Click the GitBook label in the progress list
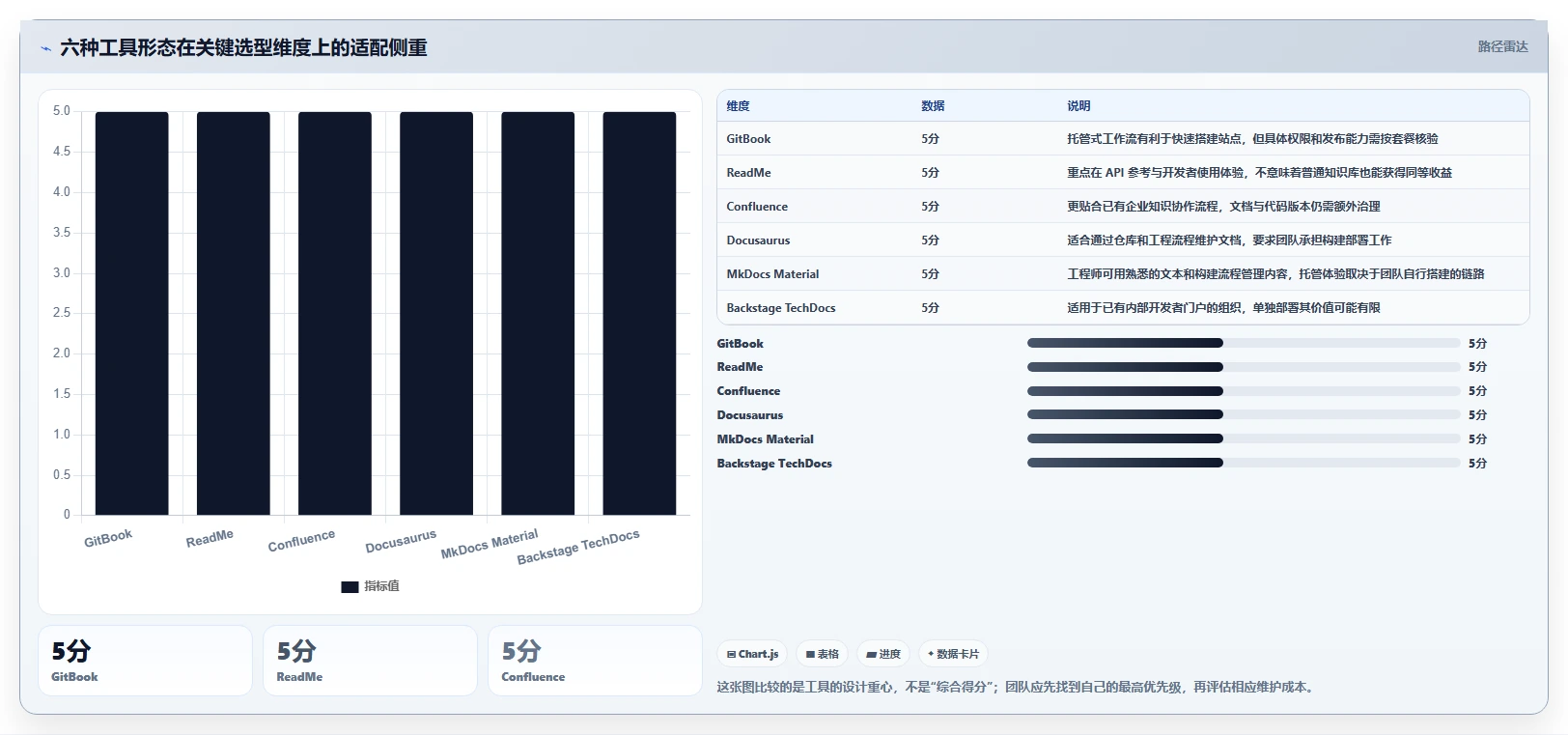The image size is (1568, 735). [x=740, y=344]
